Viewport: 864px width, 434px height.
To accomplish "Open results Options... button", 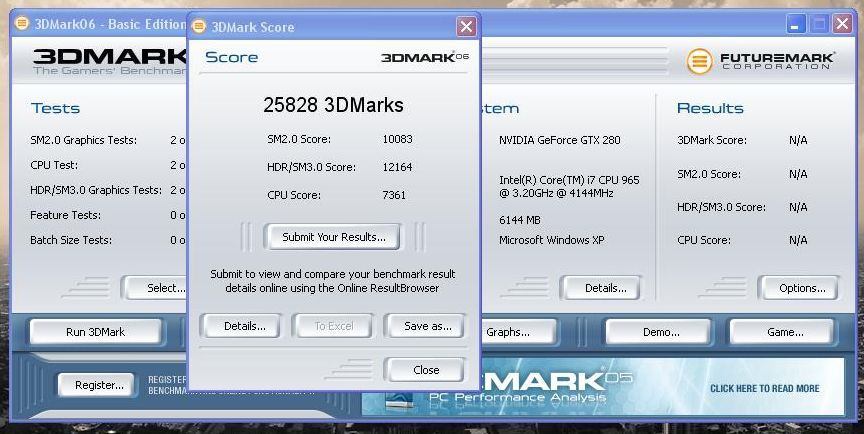I will point(798,288).
